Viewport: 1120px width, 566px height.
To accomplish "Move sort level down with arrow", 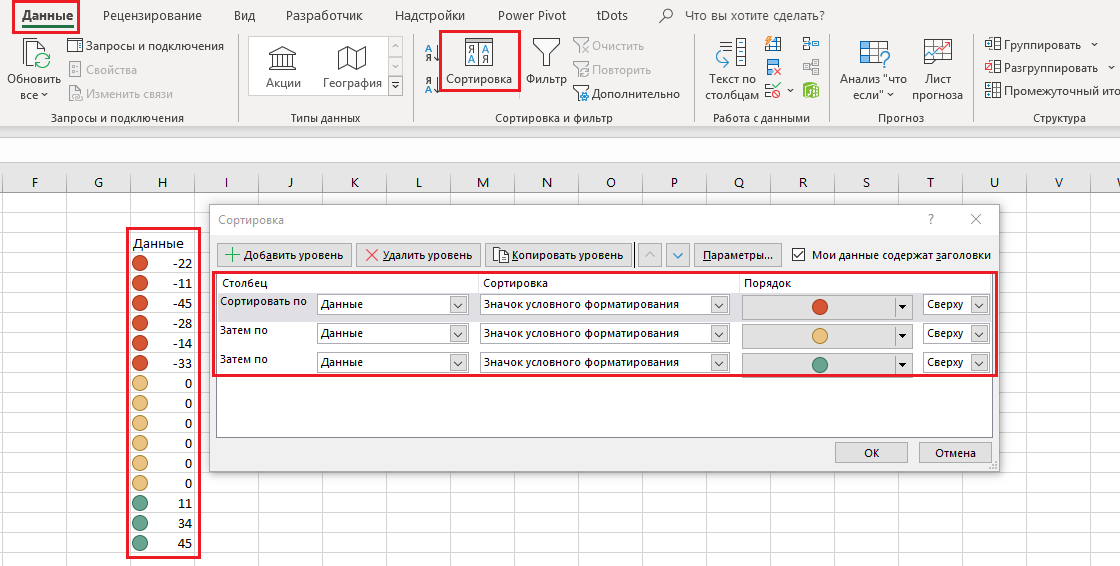I will coord(678,255).
